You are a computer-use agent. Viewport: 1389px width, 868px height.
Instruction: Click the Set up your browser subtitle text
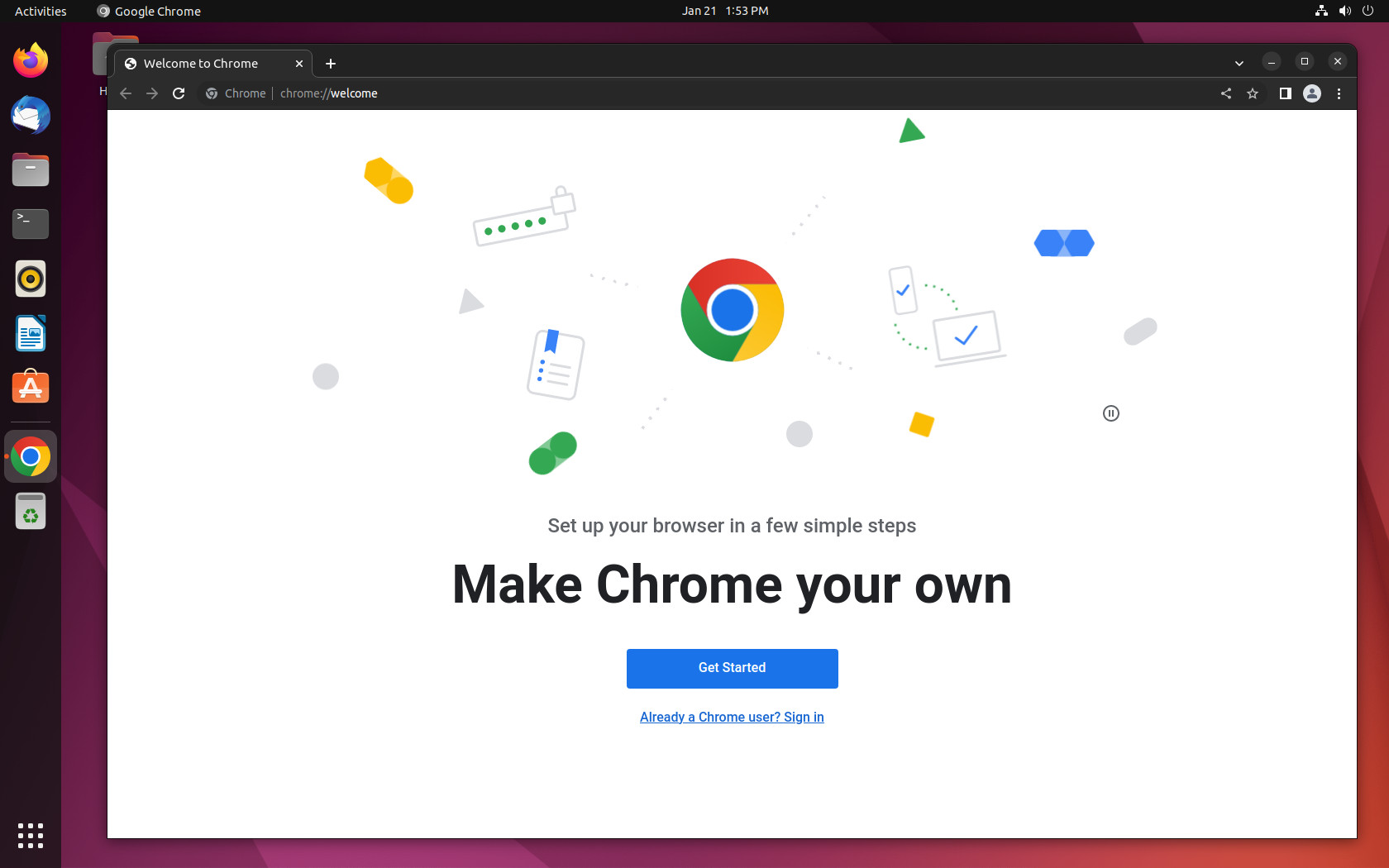click(732, 526)
